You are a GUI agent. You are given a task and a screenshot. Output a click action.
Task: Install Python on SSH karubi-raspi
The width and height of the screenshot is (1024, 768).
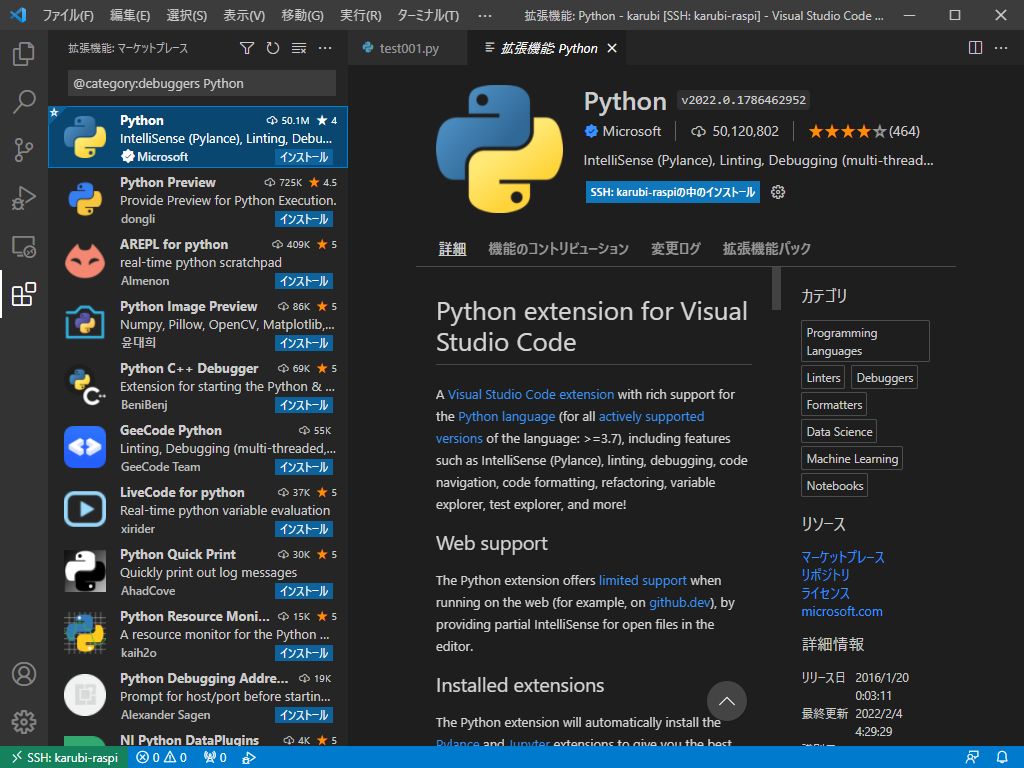[672, 192]
